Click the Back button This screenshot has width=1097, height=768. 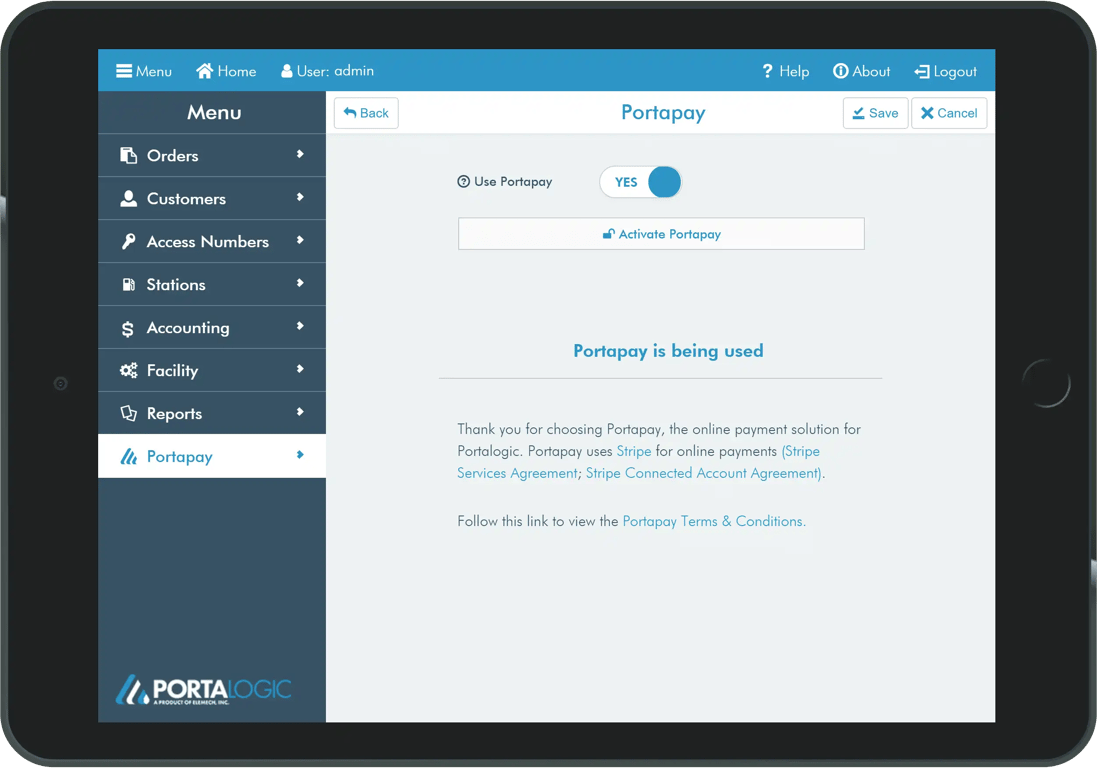pos(366,113)
